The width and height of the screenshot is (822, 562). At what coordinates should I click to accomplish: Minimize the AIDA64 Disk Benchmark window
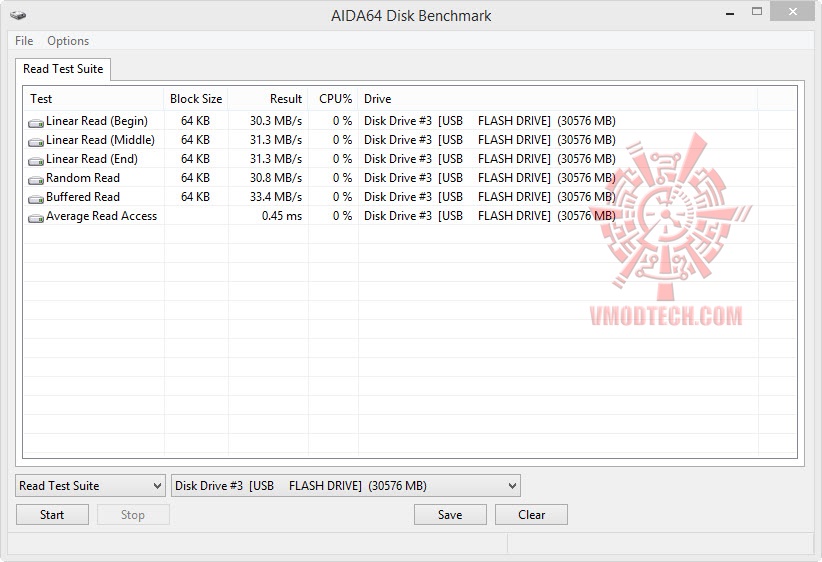tap(730, 13)
